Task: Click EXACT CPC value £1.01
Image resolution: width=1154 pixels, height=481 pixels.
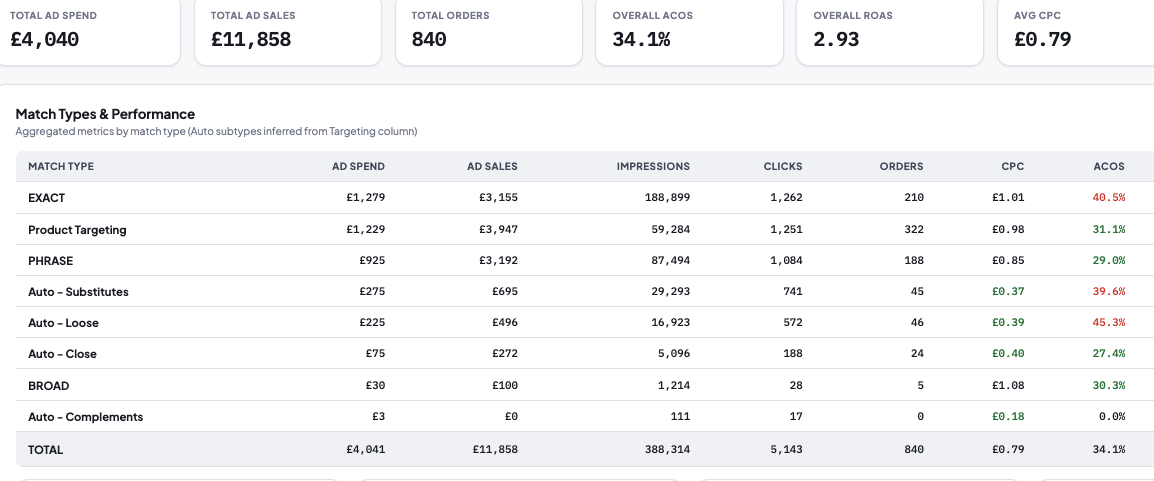Action: pos(1008,198)
